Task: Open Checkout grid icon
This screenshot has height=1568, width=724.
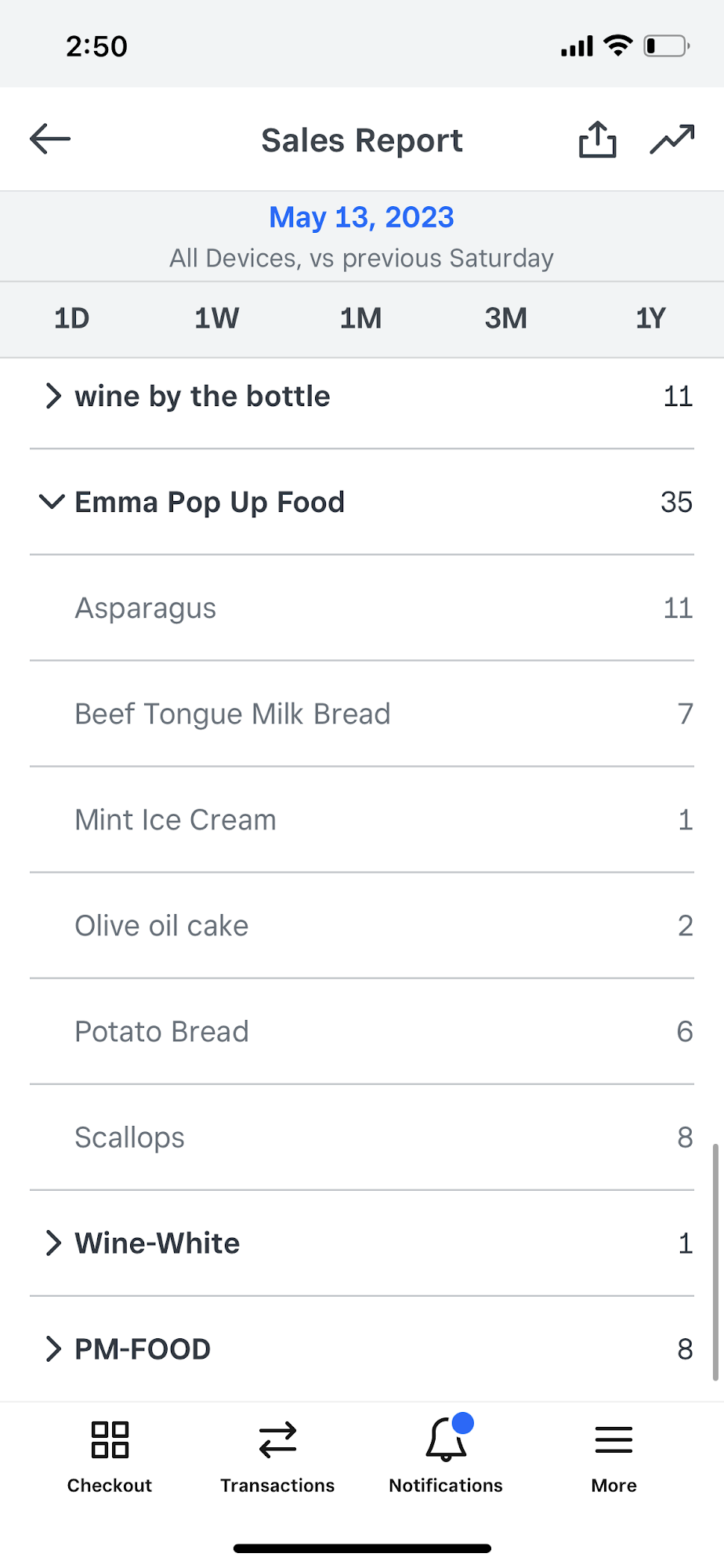Action: [x=110, y=1439]
